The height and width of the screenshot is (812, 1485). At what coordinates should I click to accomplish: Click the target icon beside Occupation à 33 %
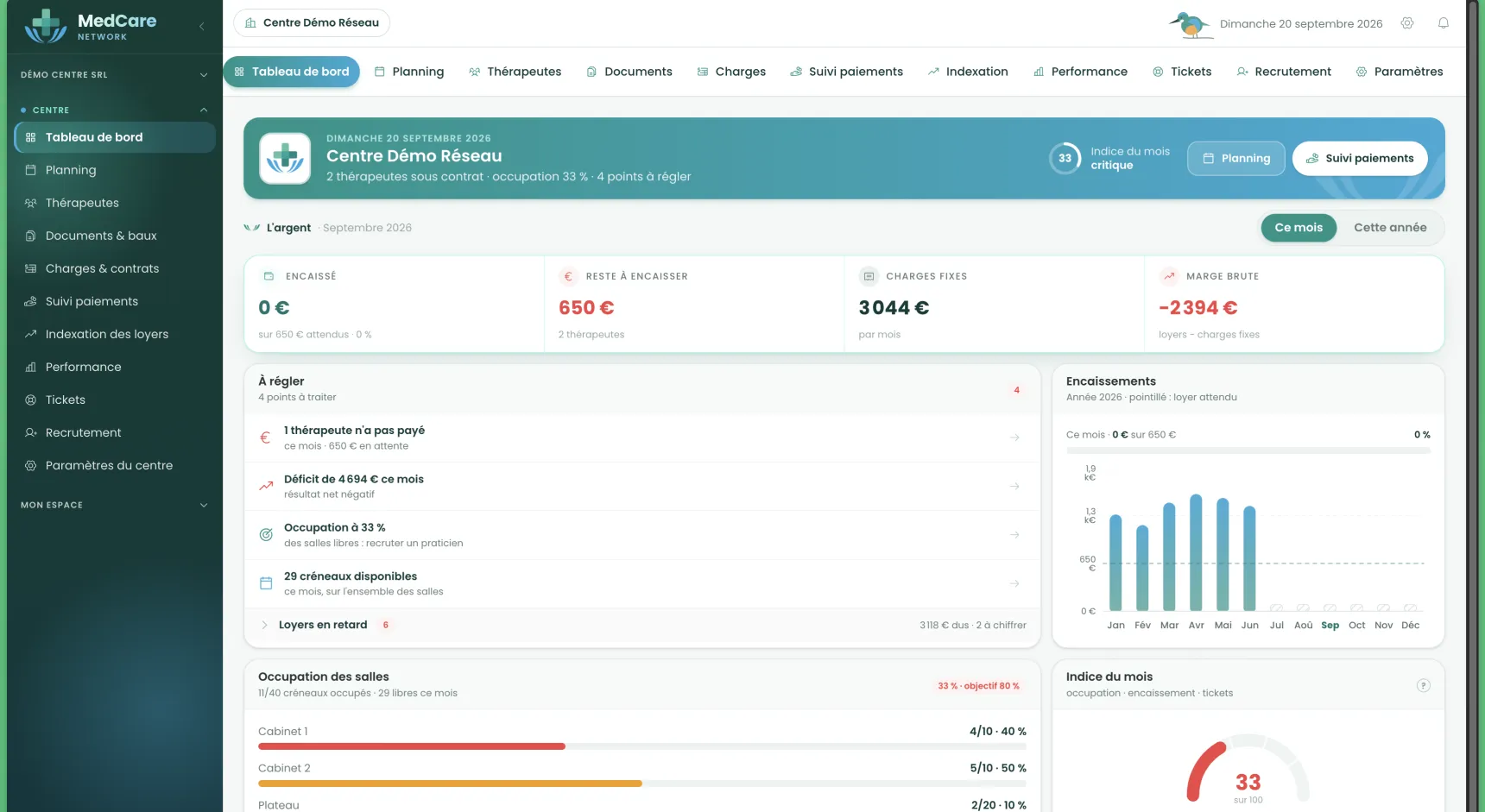click(x=266, y=535)
